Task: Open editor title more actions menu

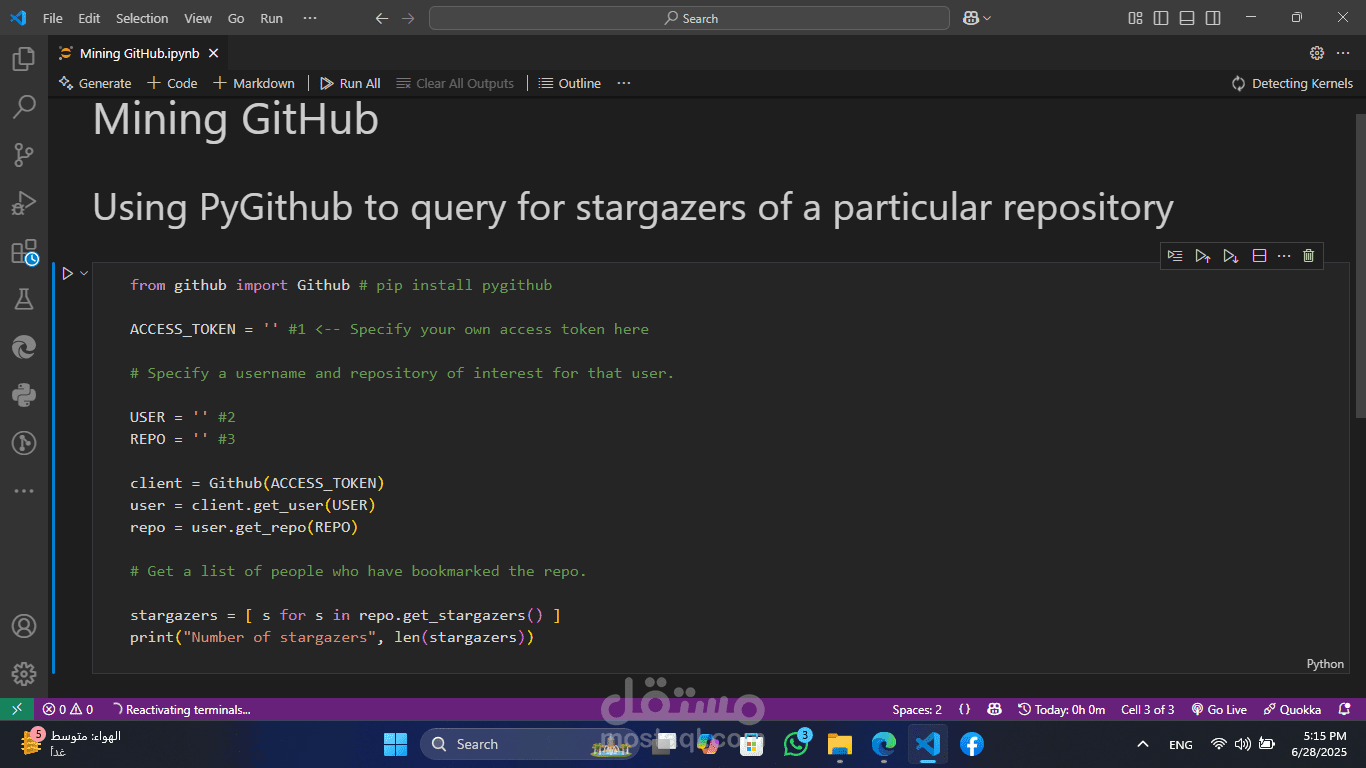Action: pos(1345,53)
